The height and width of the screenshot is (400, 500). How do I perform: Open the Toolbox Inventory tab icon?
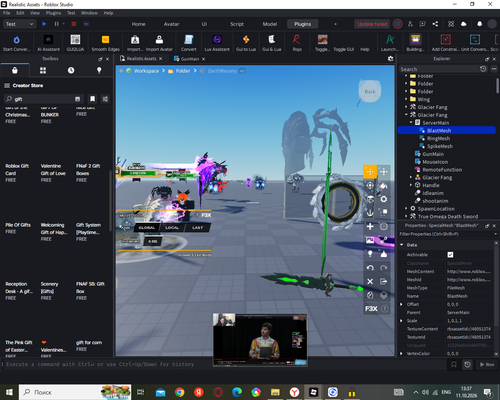43,70
